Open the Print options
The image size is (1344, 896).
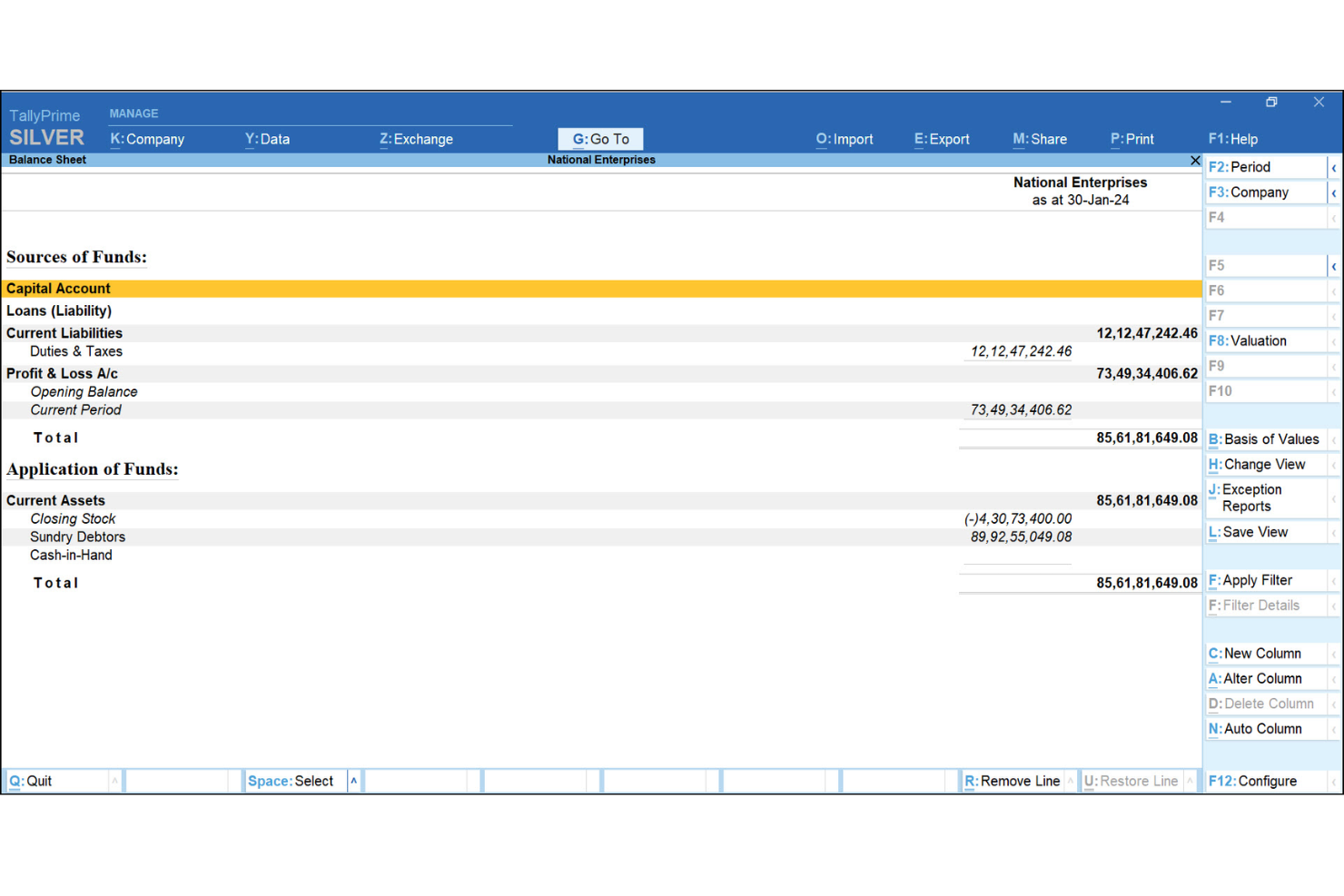click(x=1132, y=139)
